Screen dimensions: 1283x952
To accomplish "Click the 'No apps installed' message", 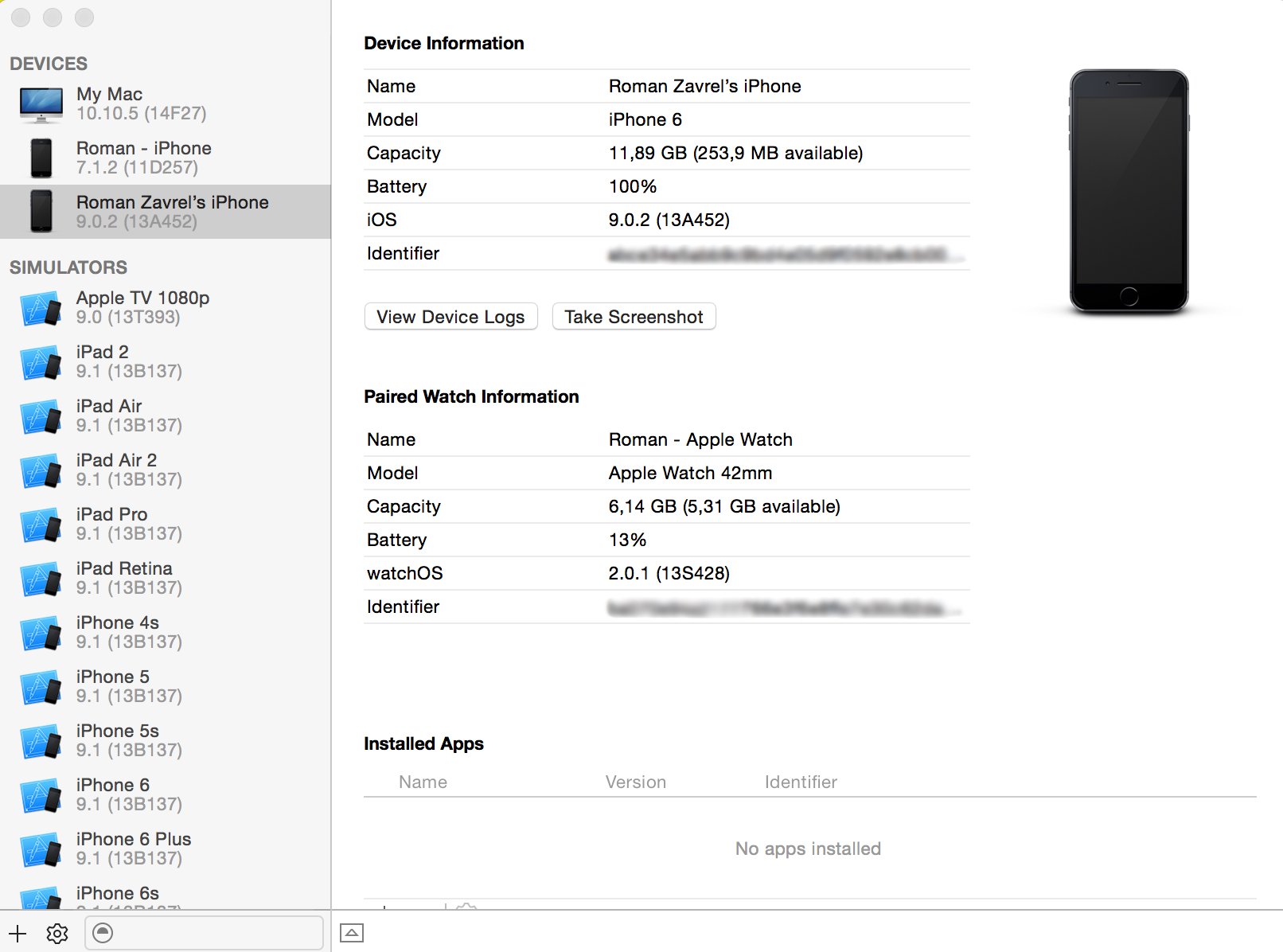I will click(808, 849).
